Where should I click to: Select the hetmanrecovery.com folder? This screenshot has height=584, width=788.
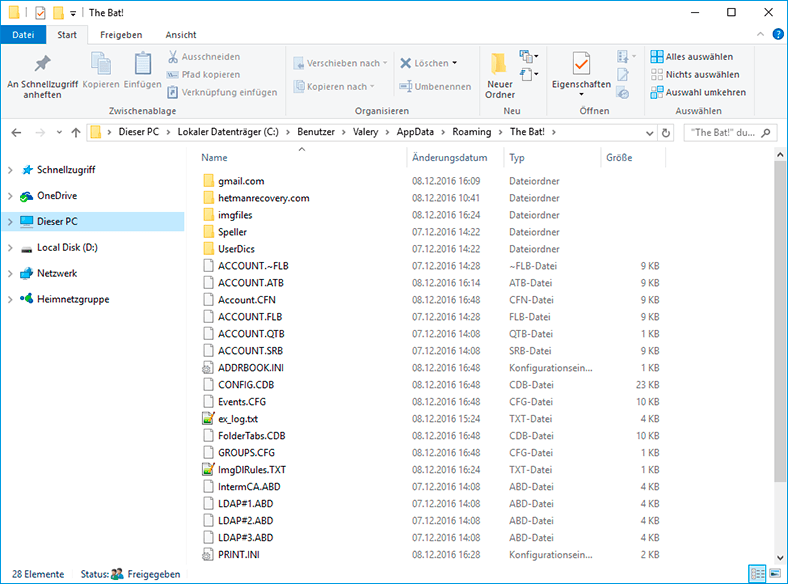pyautogui.click(x=263, y=198)
